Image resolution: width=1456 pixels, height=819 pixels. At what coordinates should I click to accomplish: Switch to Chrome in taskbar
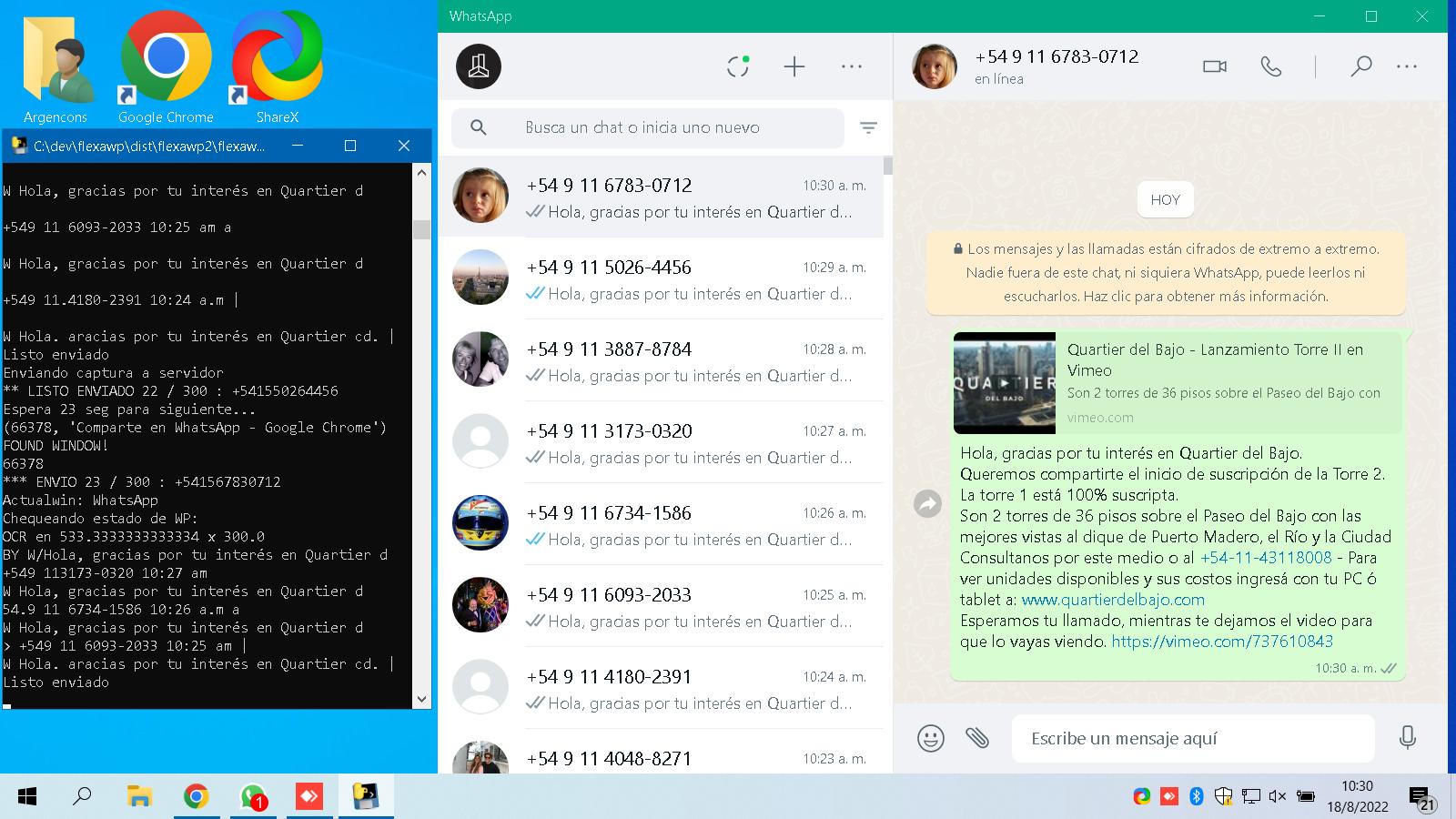[196, 797]
